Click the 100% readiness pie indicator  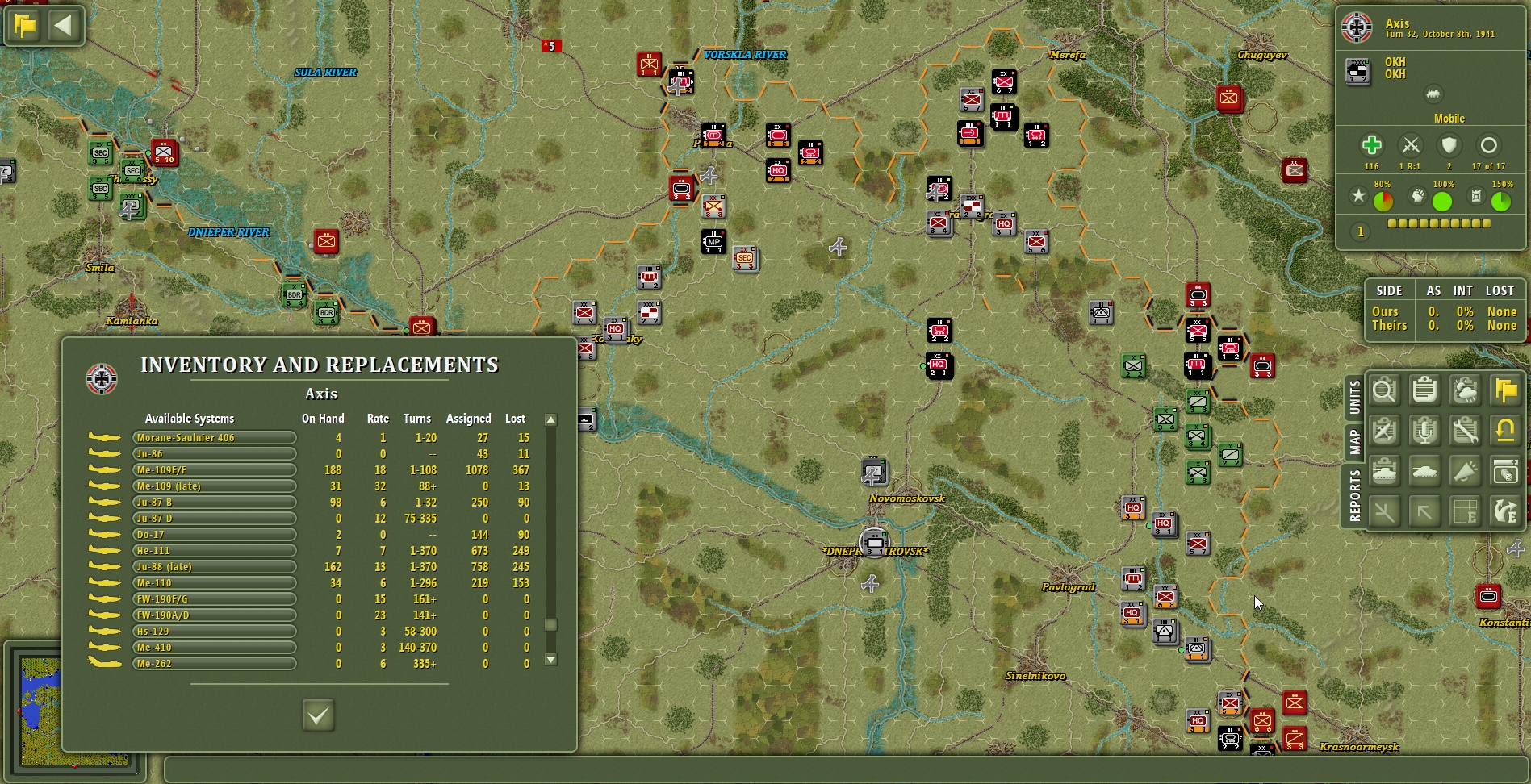point(1442,201)
